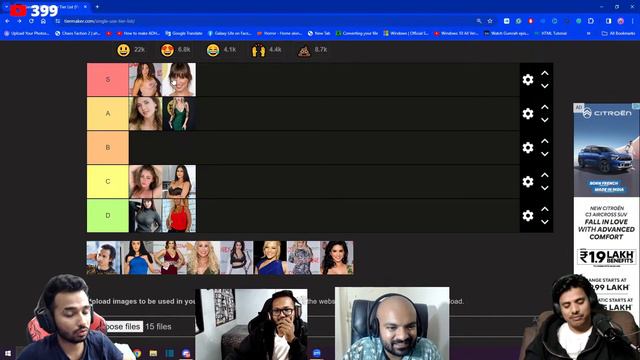640x360 pixels.
Task: Select S tier thumbnail beside the S label
Action: click(145, 80)
